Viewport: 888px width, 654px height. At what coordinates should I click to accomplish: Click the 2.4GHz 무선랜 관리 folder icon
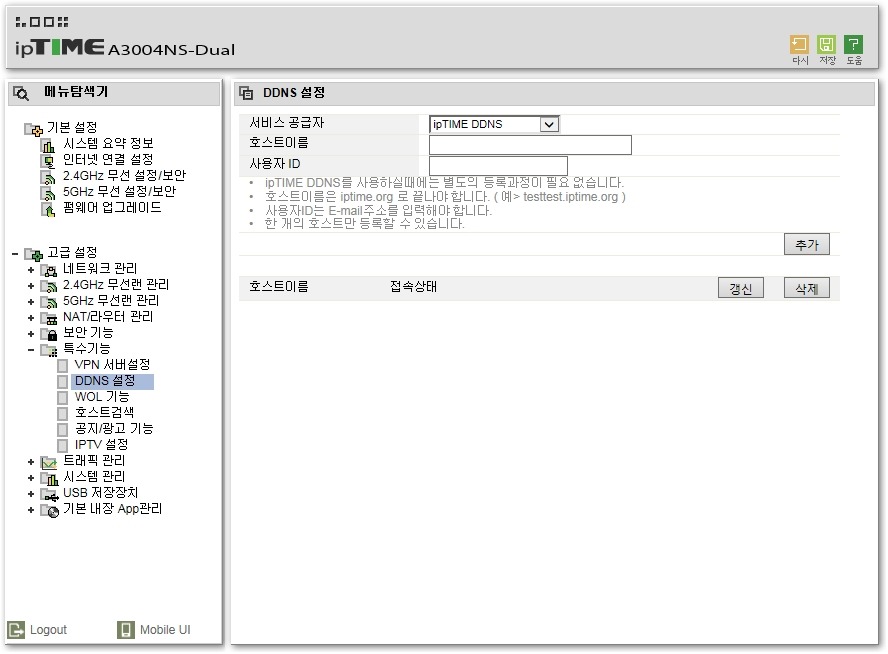(49, 286)
